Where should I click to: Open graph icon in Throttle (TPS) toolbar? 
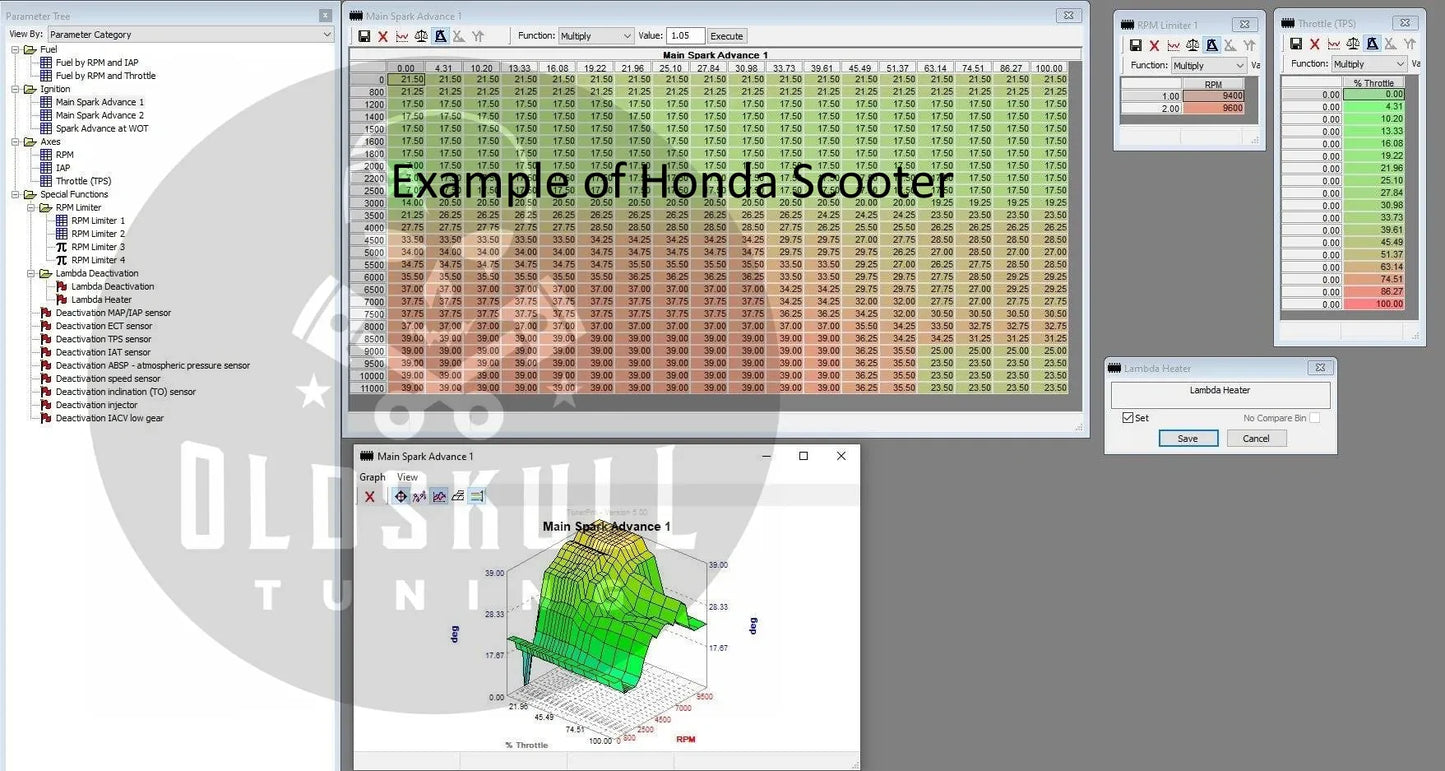pos(1333,44)
